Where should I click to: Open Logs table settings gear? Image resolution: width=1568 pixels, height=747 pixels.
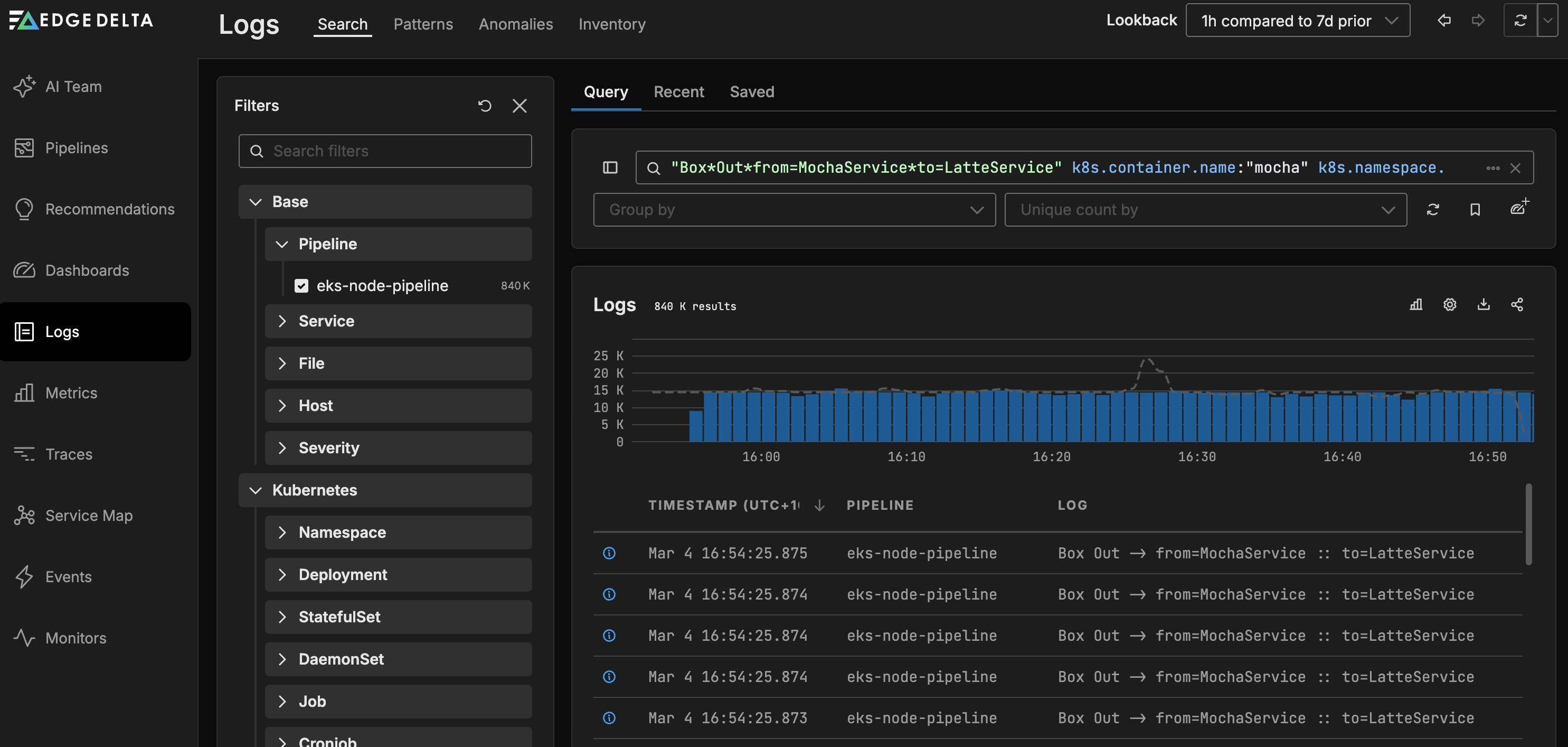[x=1449, y=304]
